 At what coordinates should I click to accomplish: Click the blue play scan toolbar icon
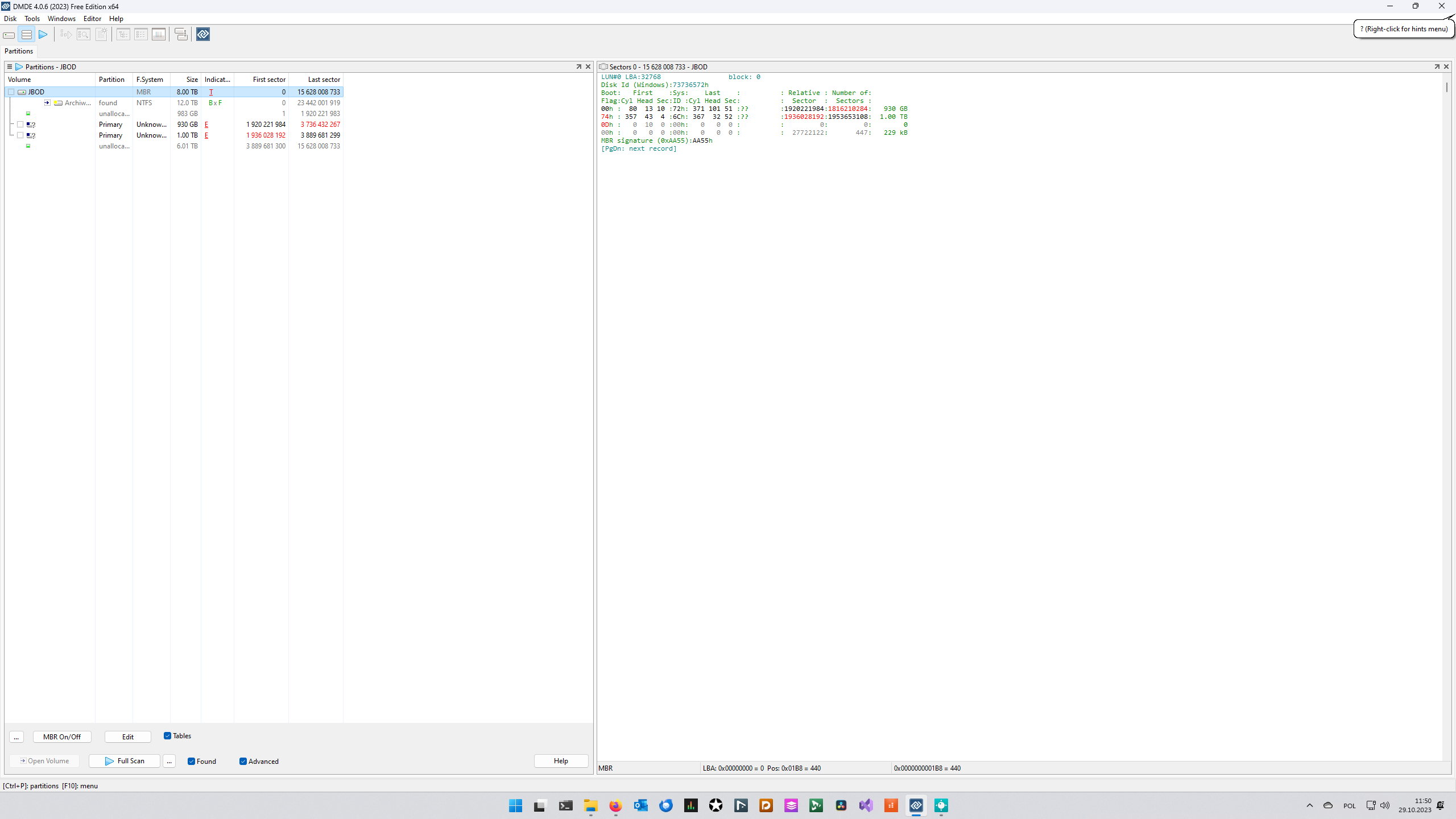tap(43, 35)
